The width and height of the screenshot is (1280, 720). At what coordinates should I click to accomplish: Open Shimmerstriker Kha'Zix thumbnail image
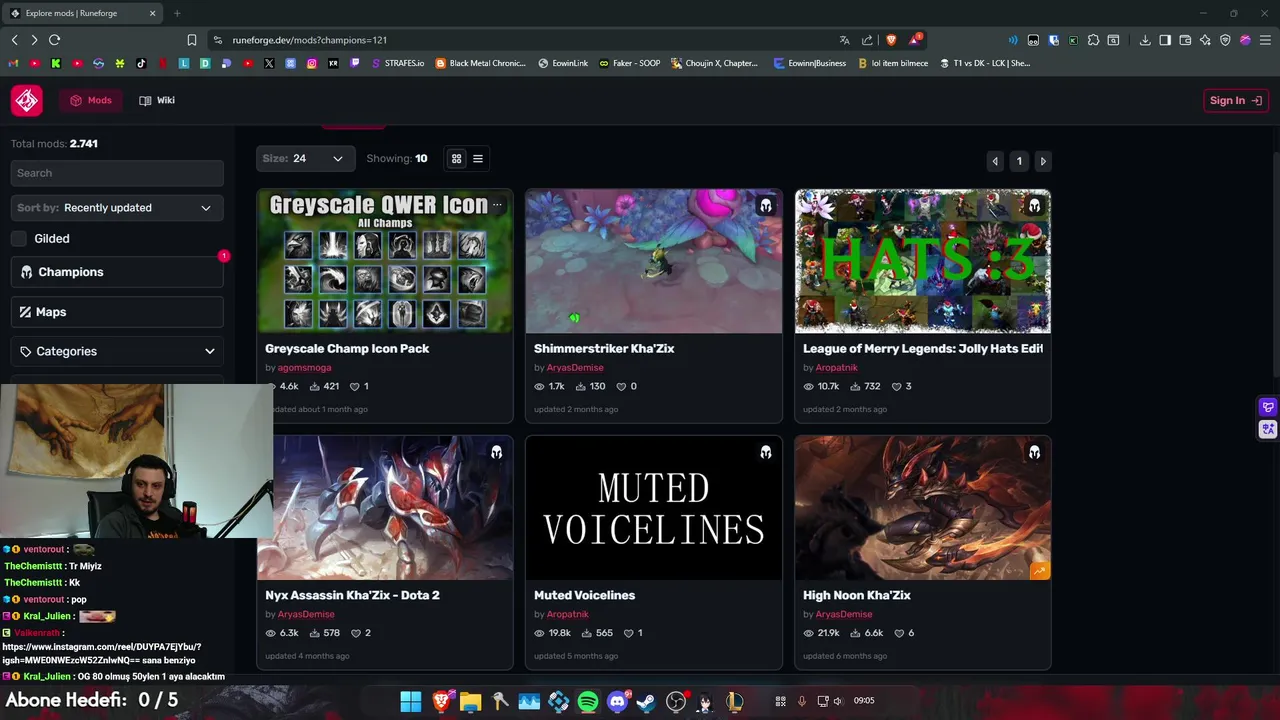(654, 261)
